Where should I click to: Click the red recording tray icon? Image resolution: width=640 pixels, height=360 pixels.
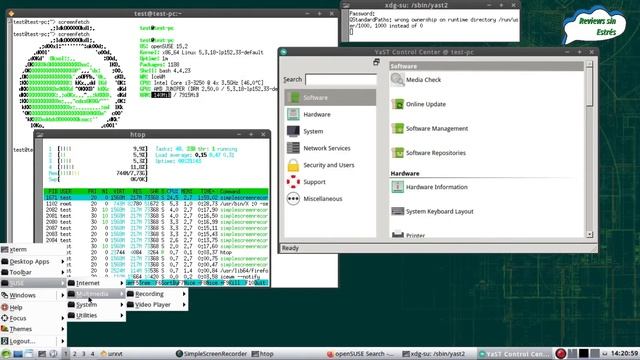tap(561, 353)
